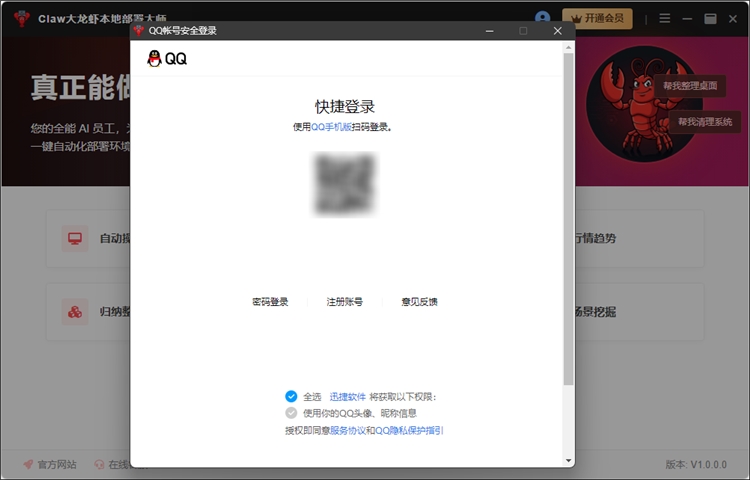Close the Claw大龙虾 main window

click(733, 19)
